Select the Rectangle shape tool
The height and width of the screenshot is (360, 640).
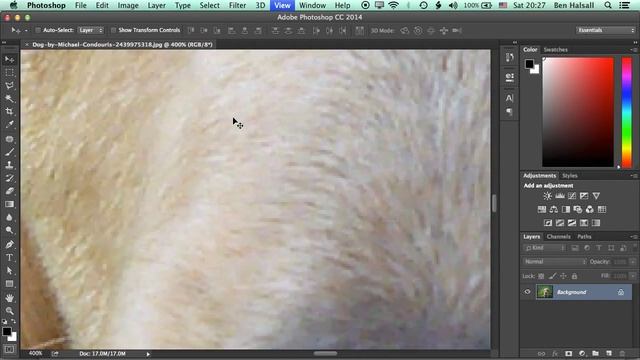click(x=9, y=284)
